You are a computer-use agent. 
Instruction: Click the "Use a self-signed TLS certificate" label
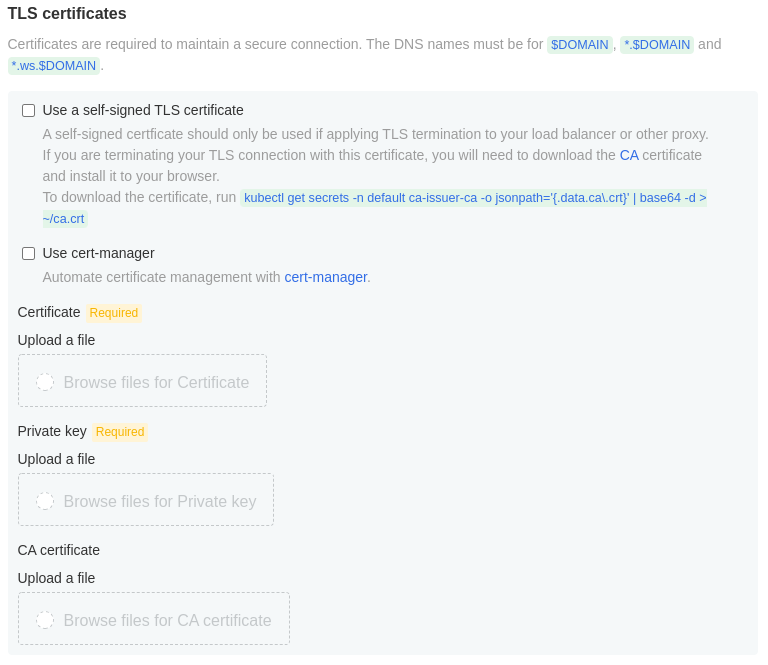pyautogui.click(x=143, y=110)
